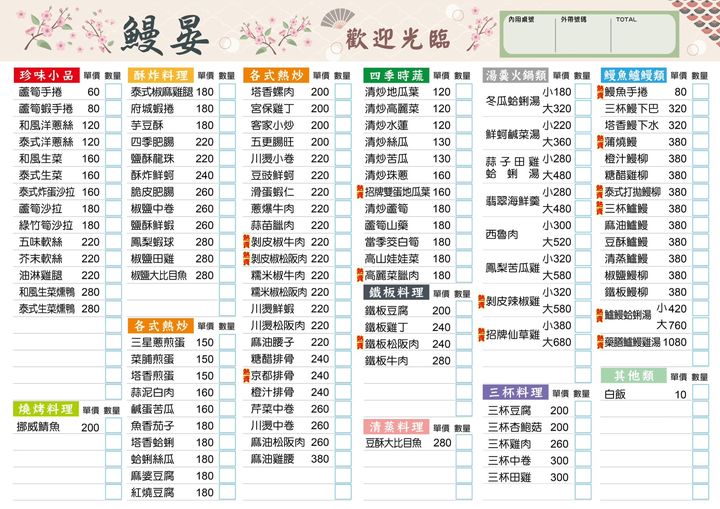Click the menu item 五更腸旺
720x509 pixels.
273,141
